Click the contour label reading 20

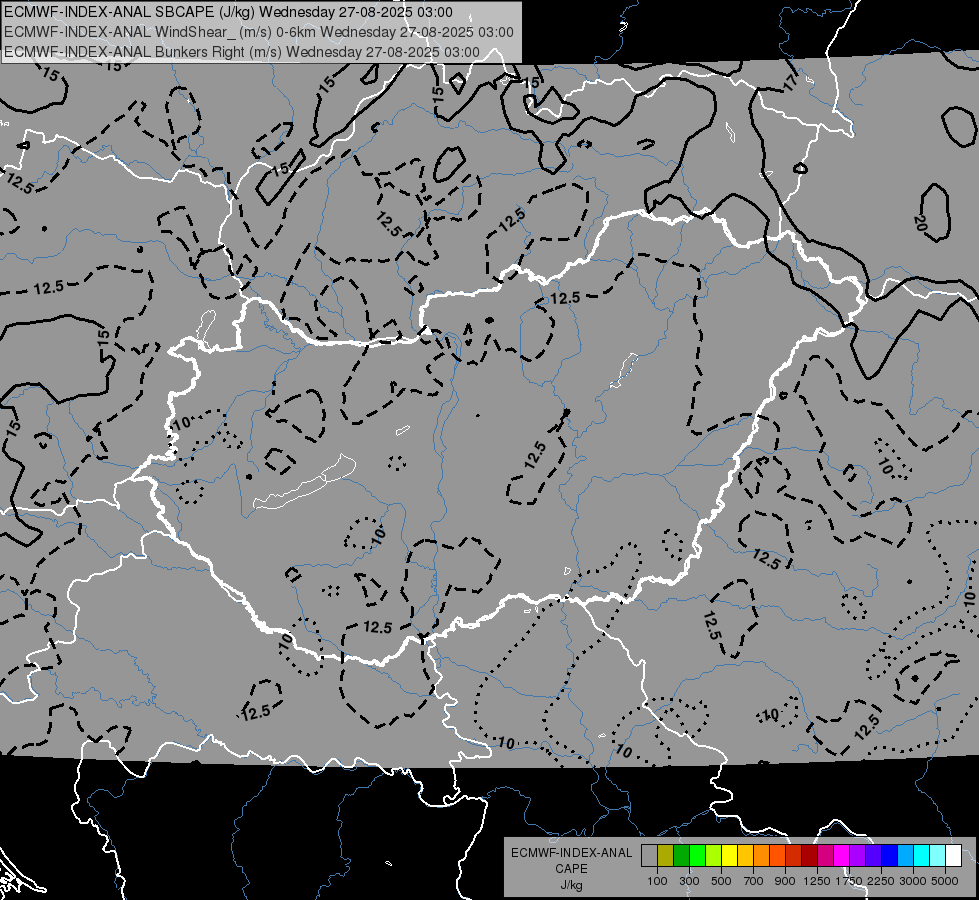(x=919, y=222)
